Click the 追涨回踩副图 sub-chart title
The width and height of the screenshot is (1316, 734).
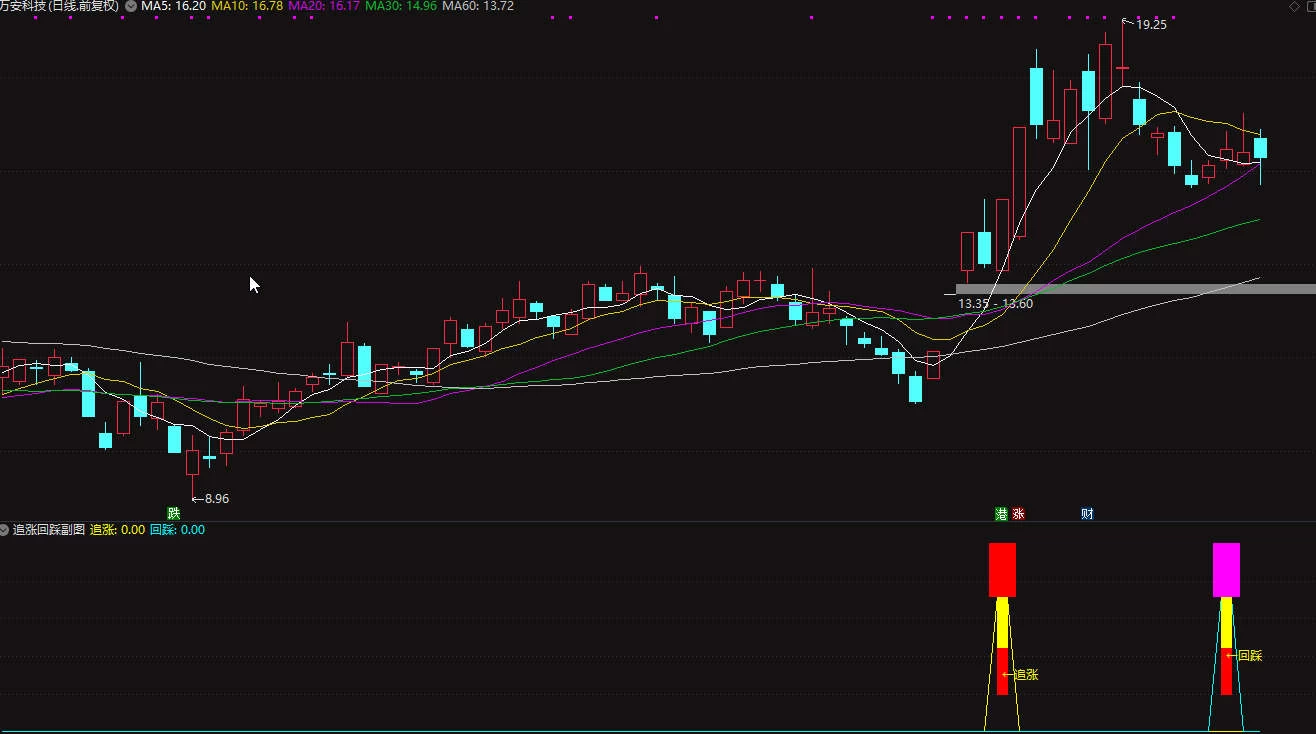[49, 530]
